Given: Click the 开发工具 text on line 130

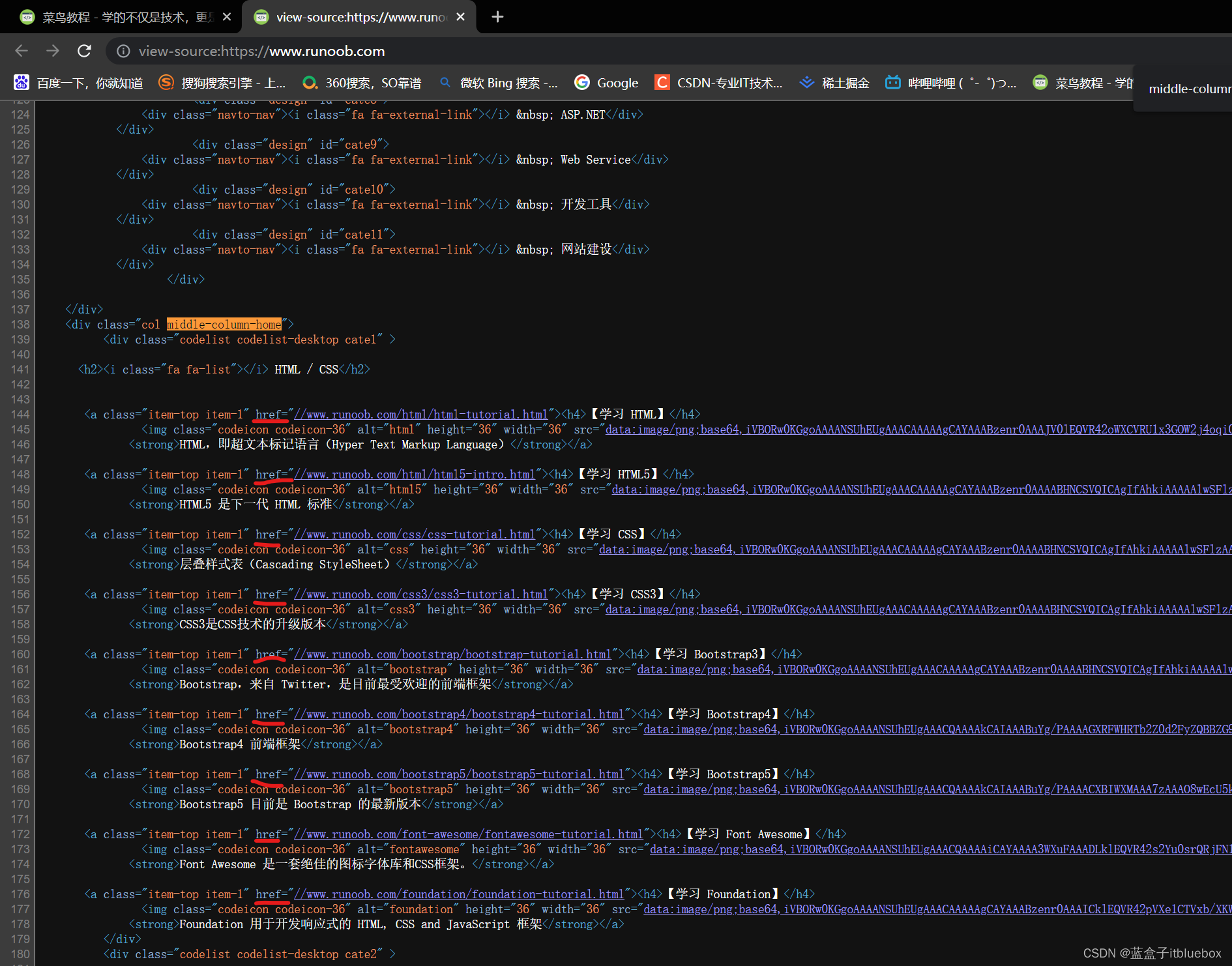Looking at the screenshot, I should pos(586,205).
